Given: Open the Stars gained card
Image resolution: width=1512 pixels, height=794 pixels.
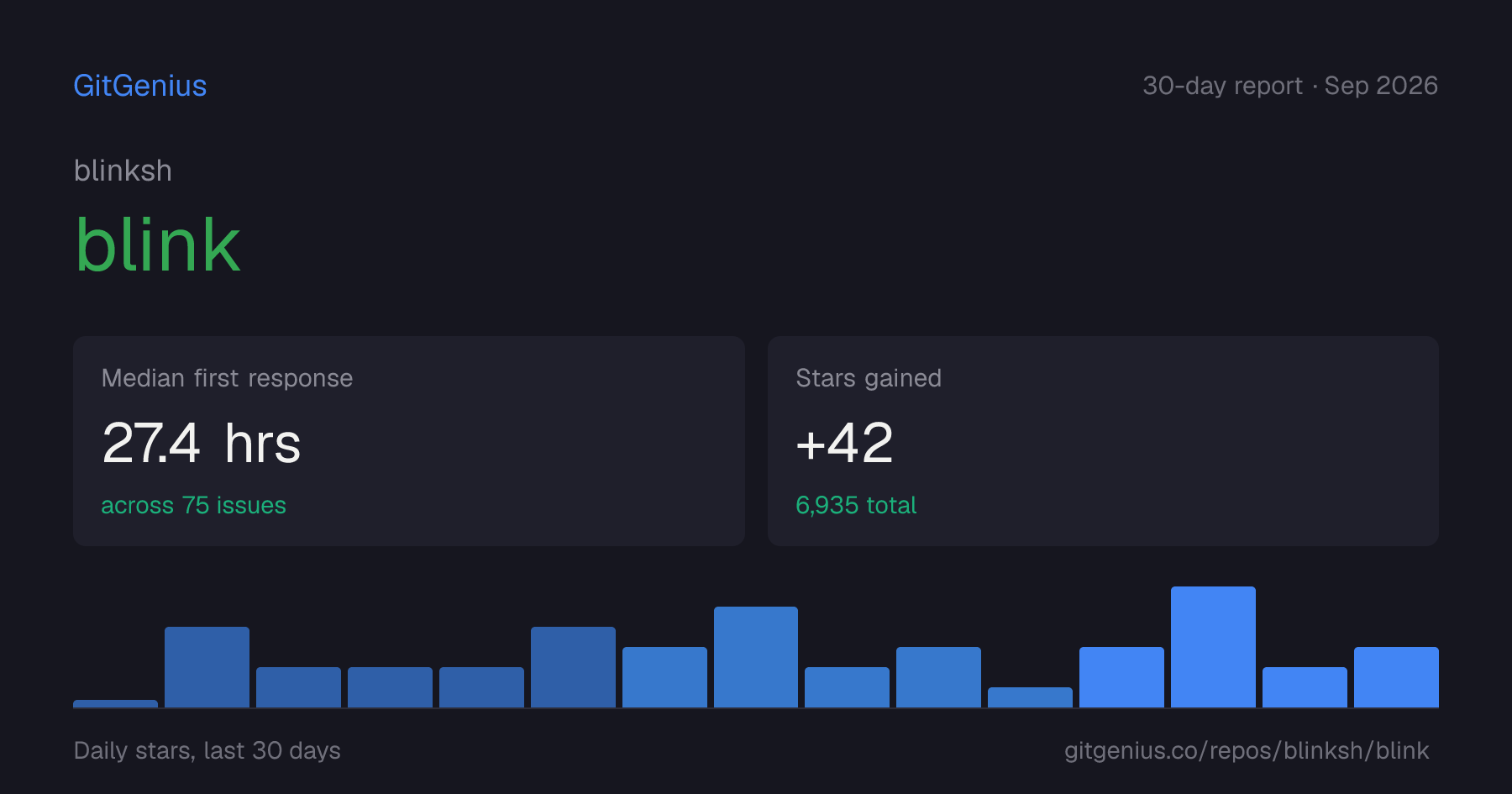Looking at the screenshot, I should tap(1103, 441).
